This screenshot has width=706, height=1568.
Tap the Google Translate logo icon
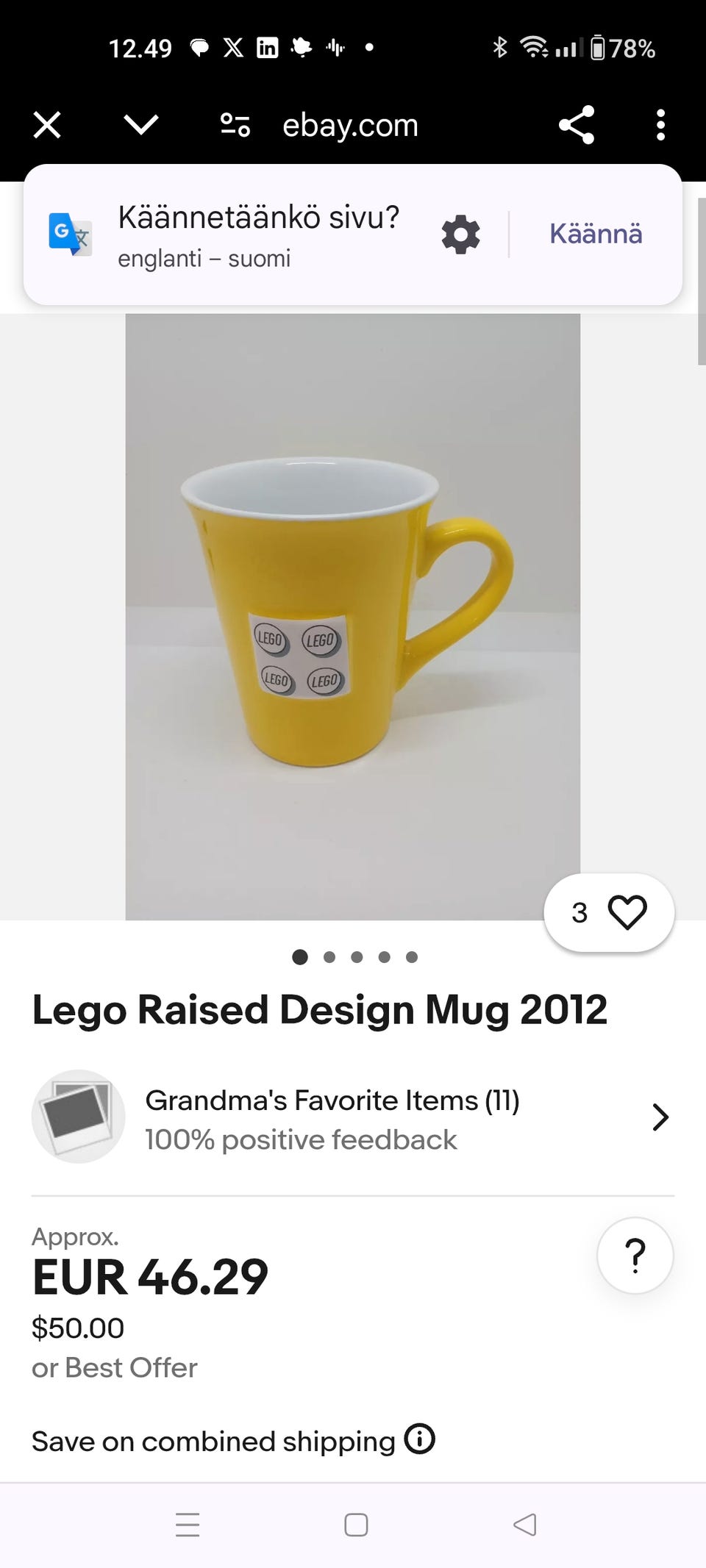point(70,234)
